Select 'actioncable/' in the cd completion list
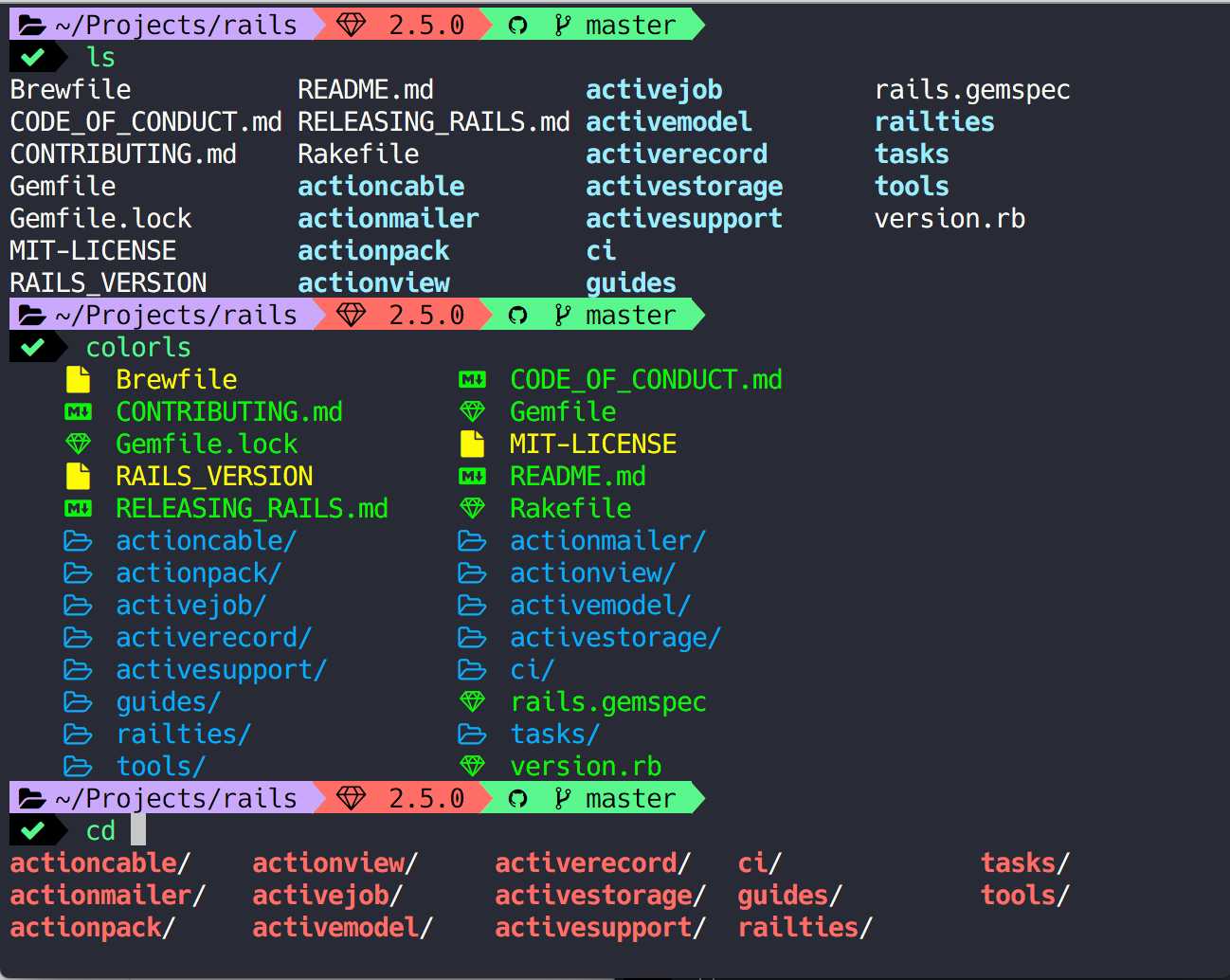The height and width of the screenshot is (980, 1230). pos(100,863)
